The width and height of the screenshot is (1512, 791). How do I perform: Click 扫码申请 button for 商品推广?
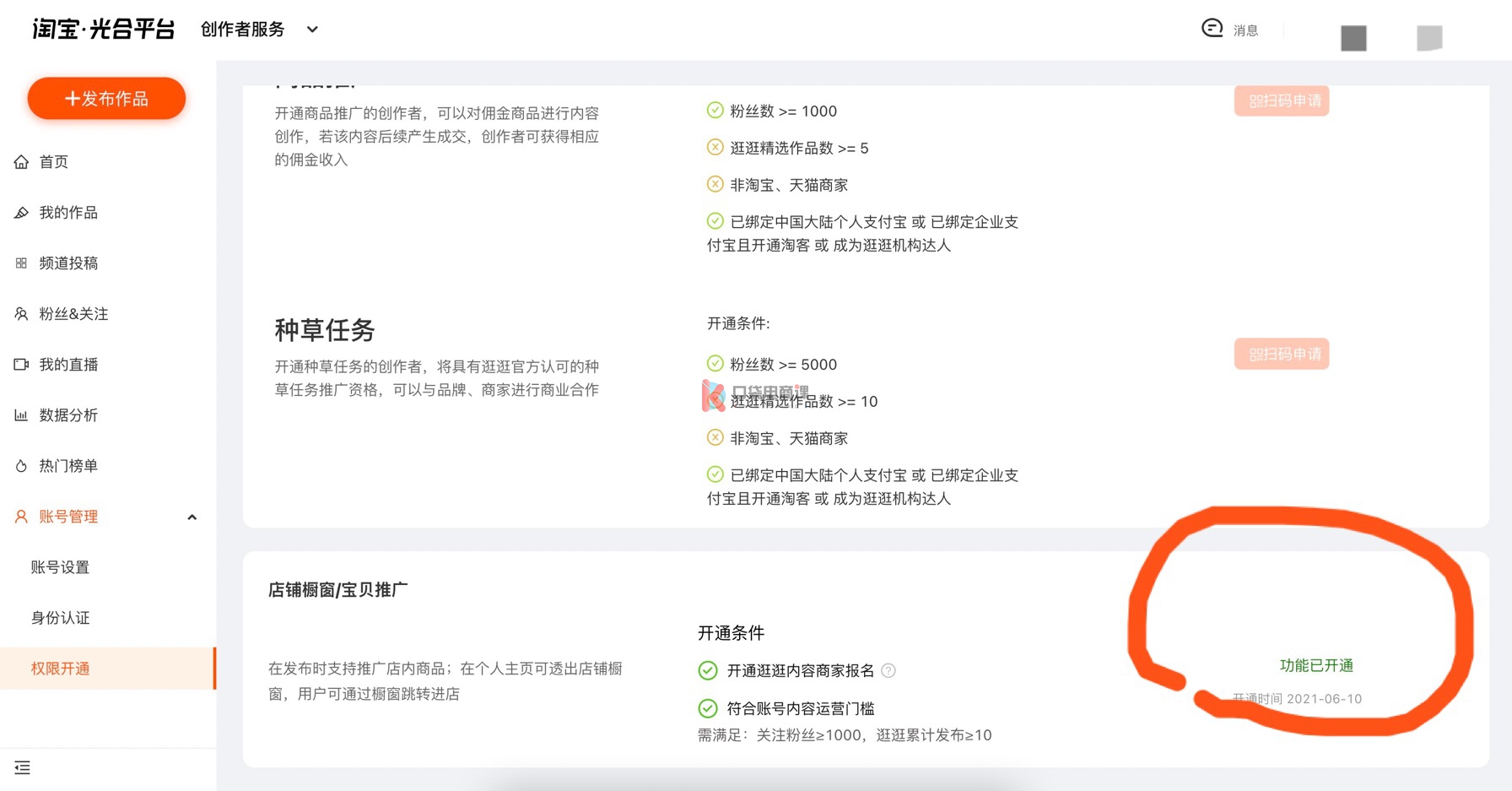[x=1282, y=100]
